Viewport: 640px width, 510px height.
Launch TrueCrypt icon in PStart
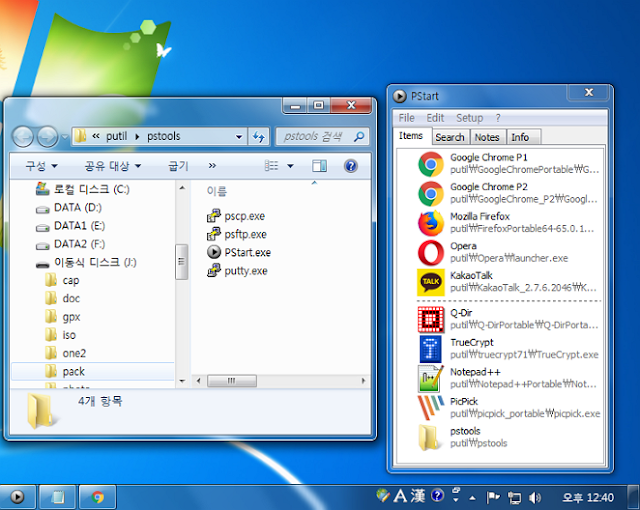point(431,349)
